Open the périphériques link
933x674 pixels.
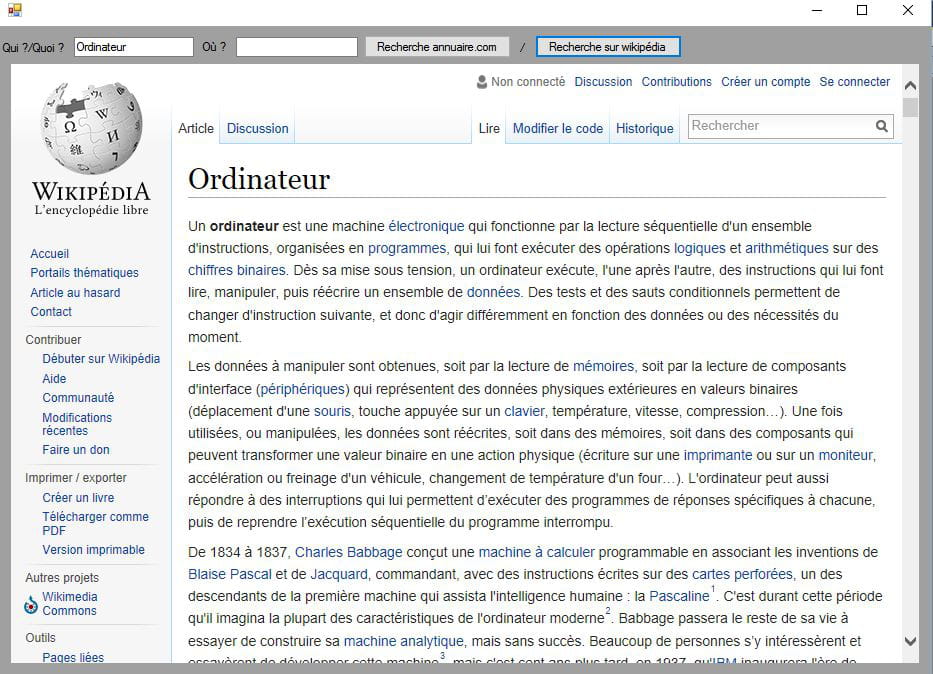point(303,389)
